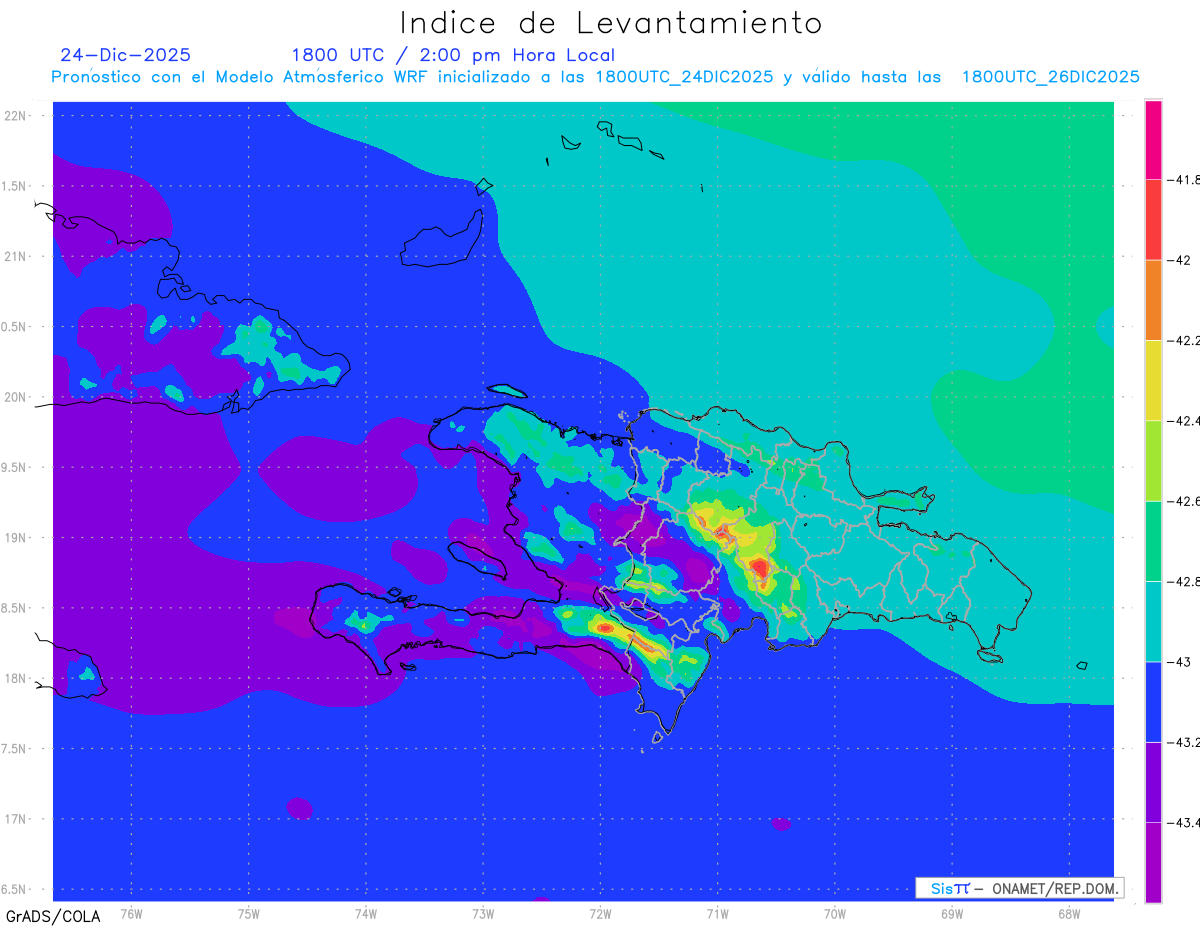This screenshot has height=927, width=1200.
Task: Pick the red segment between -41.8 and -42
Action: click(x=1153, y=220)
